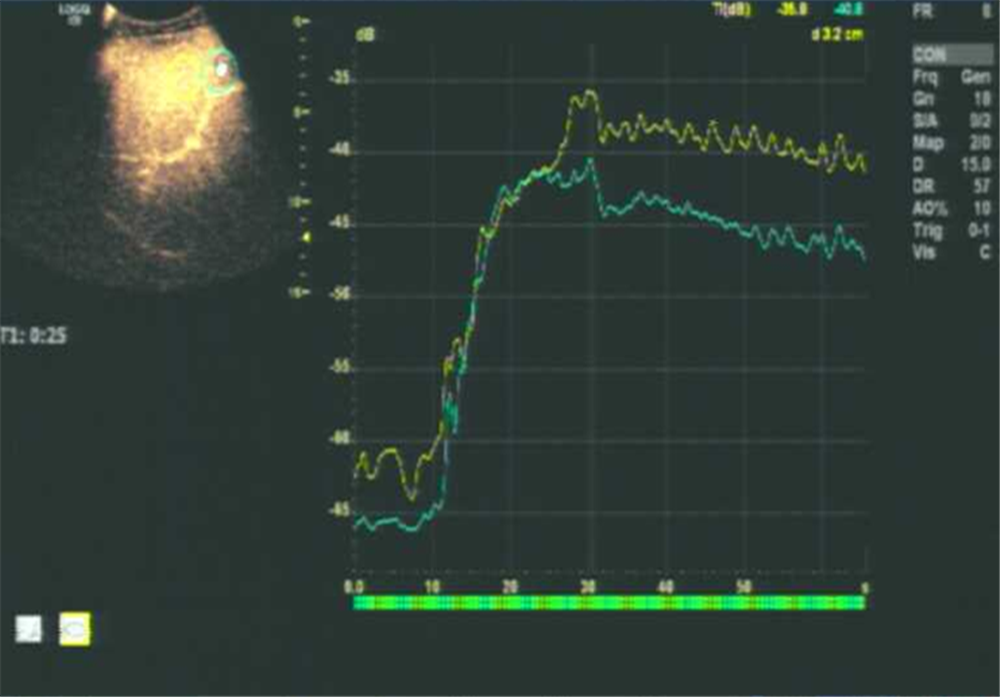This screenshot has height=697, width=1000.
Task: Click the DR 57 dynamic range setting
Action: click(950, 186)
